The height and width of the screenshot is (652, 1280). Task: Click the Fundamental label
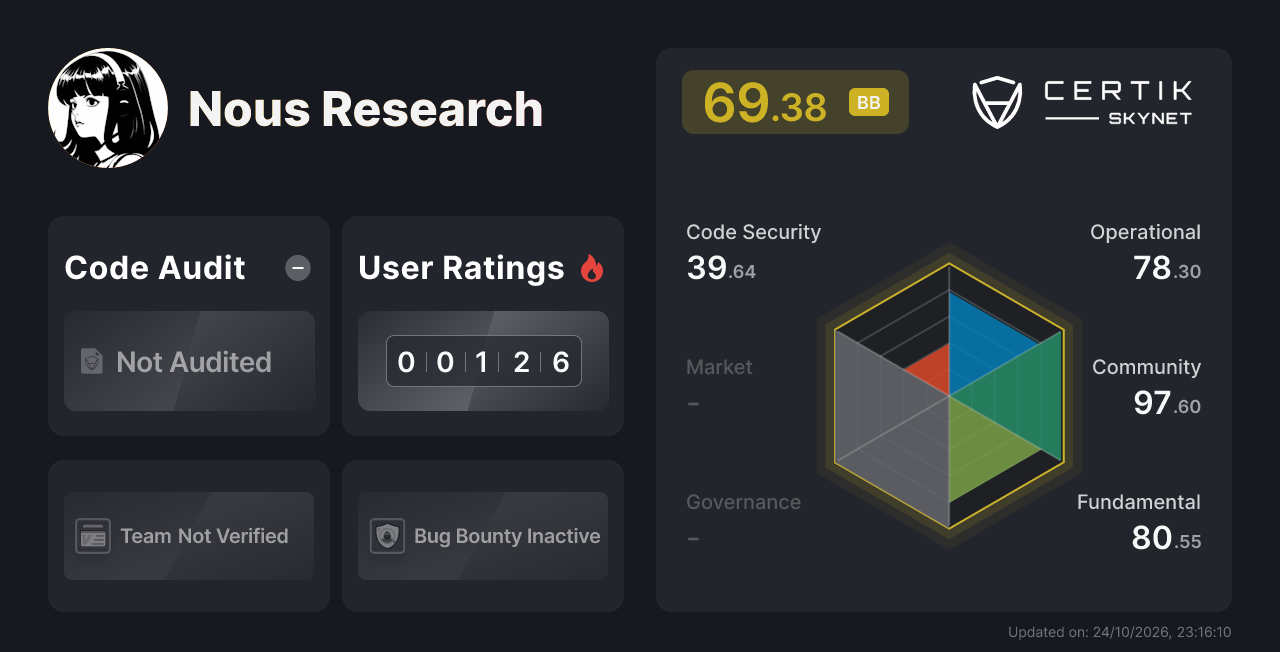(x=1139, y=502)
